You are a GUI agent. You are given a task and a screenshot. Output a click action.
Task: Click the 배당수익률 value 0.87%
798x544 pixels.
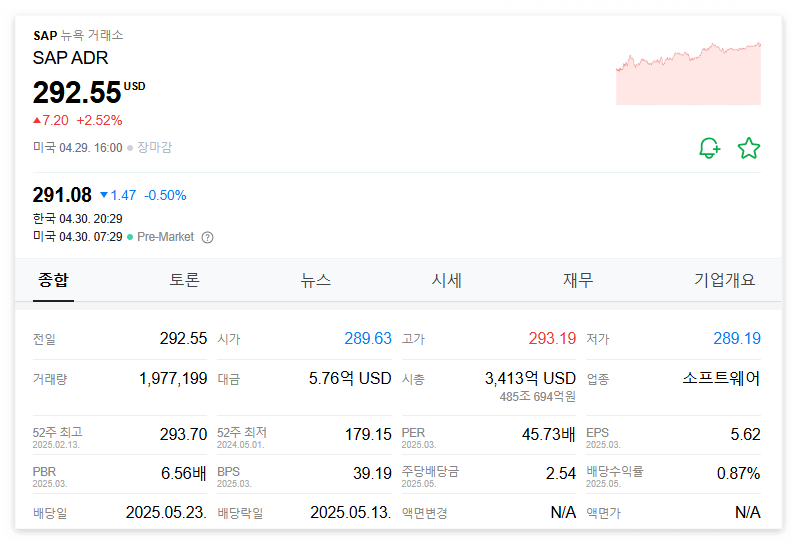point(738,474)
